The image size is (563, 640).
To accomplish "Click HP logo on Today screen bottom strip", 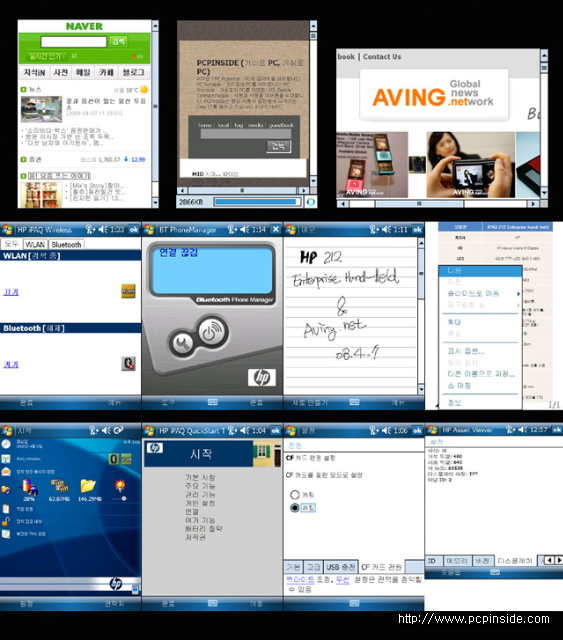I will point(116,584).
